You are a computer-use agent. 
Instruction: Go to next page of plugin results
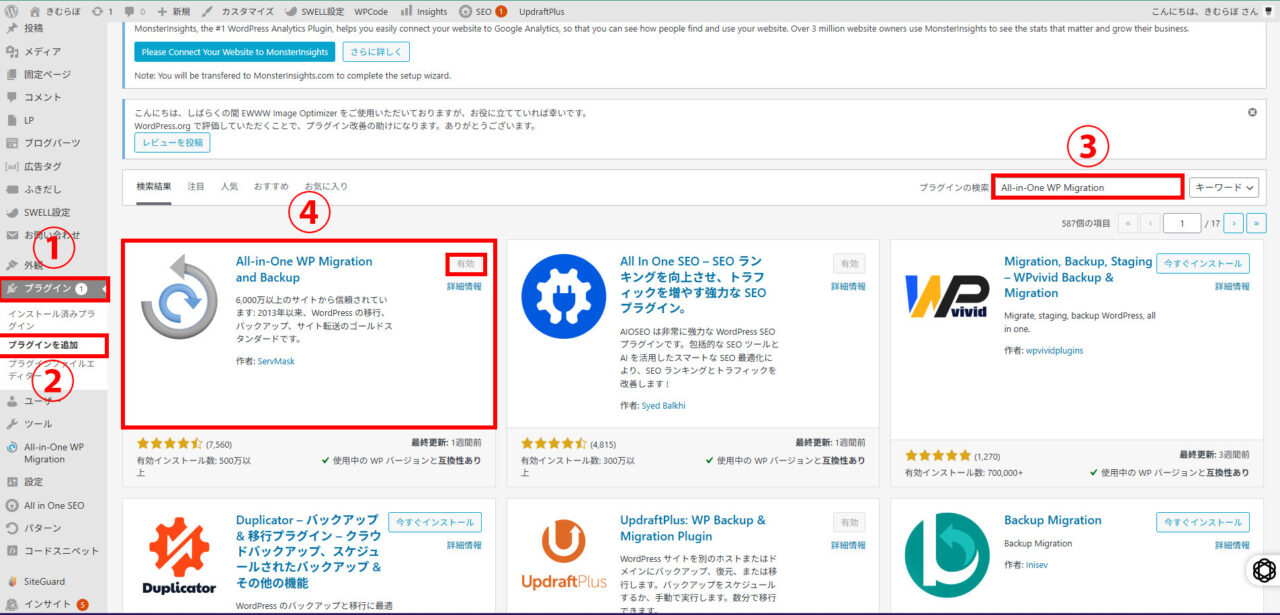(x=1235, y=224)
